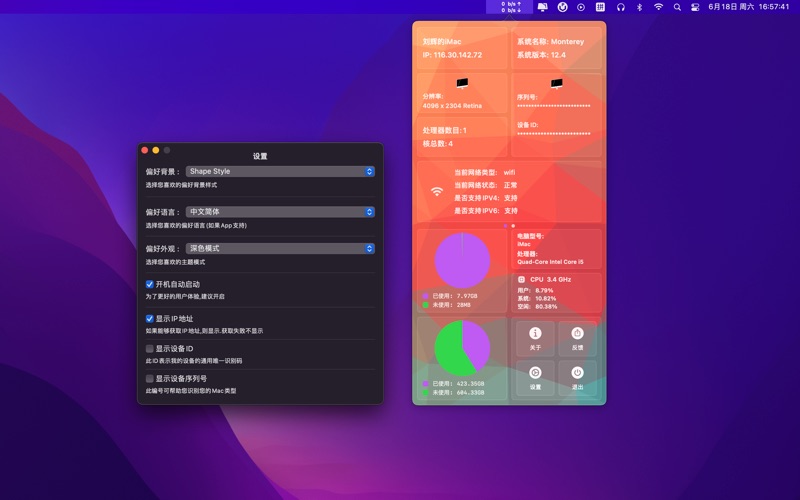Click the 用户: 8.79% CPU value
Viewport: 800px width, 500px height.
tap(535, 290)
